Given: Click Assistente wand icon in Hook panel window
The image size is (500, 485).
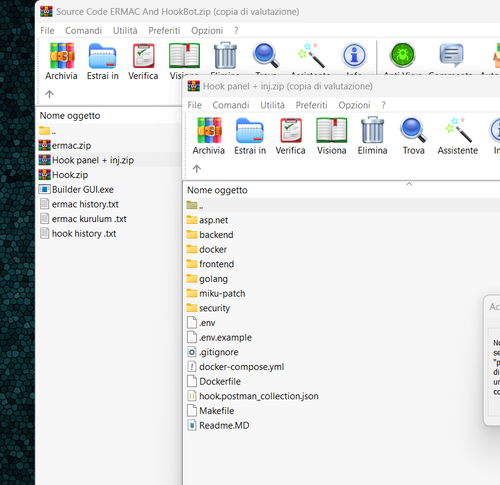Looking at the screenshot, I should (459, 130).
